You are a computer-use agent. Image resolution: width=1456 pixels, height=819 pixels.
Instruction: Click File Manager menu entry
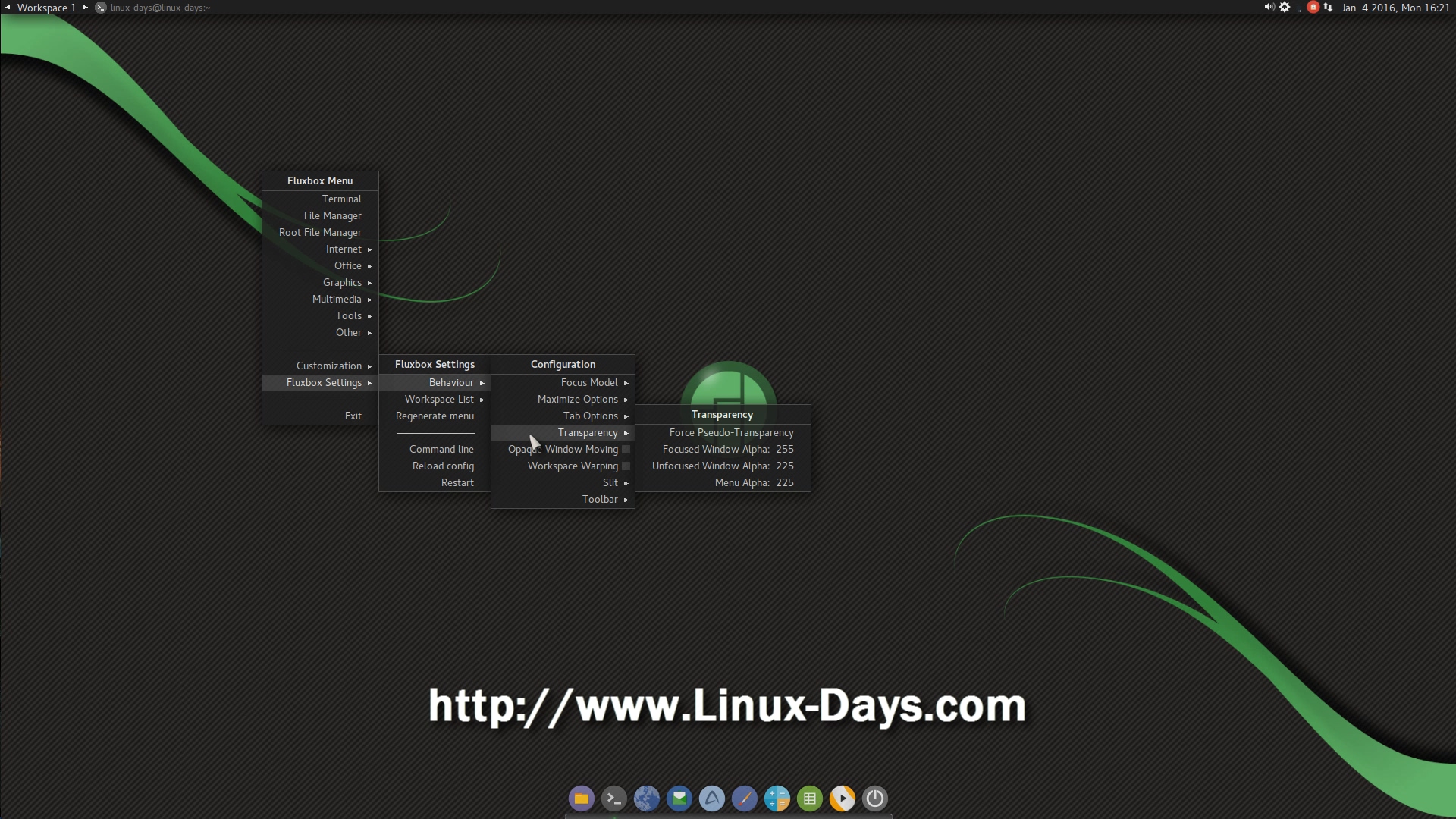[320, 215]
